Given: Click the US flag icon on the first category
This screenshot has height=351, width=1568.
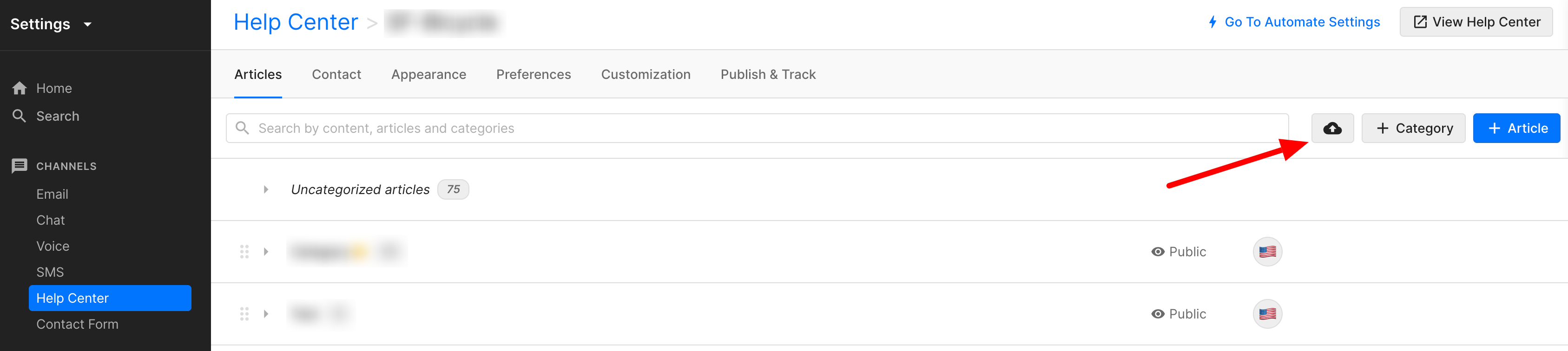Looking at the screenshot, I should point(1267,251).
